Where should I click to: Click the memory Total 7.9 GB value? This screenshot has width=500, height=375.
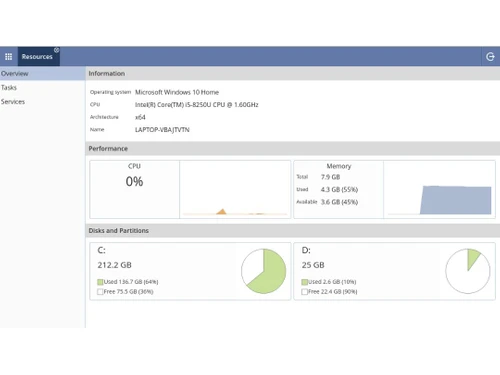tap(330, 177)
